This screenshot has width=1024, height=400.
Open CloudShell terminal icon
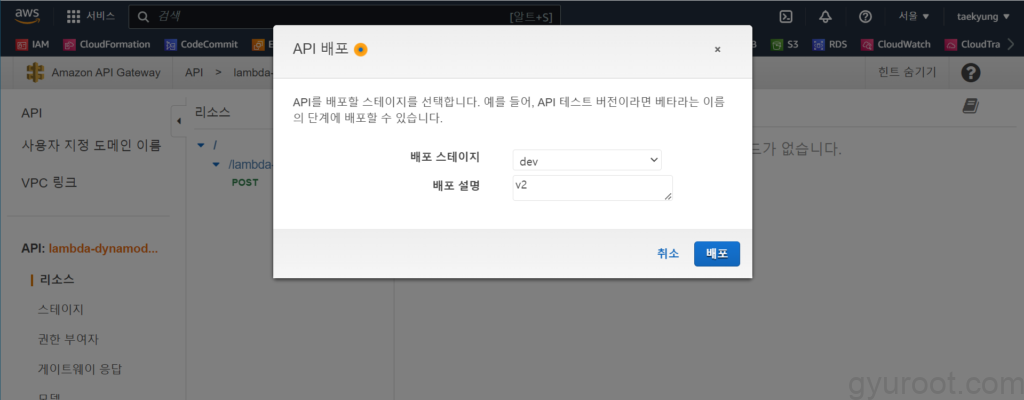(786, 17)
